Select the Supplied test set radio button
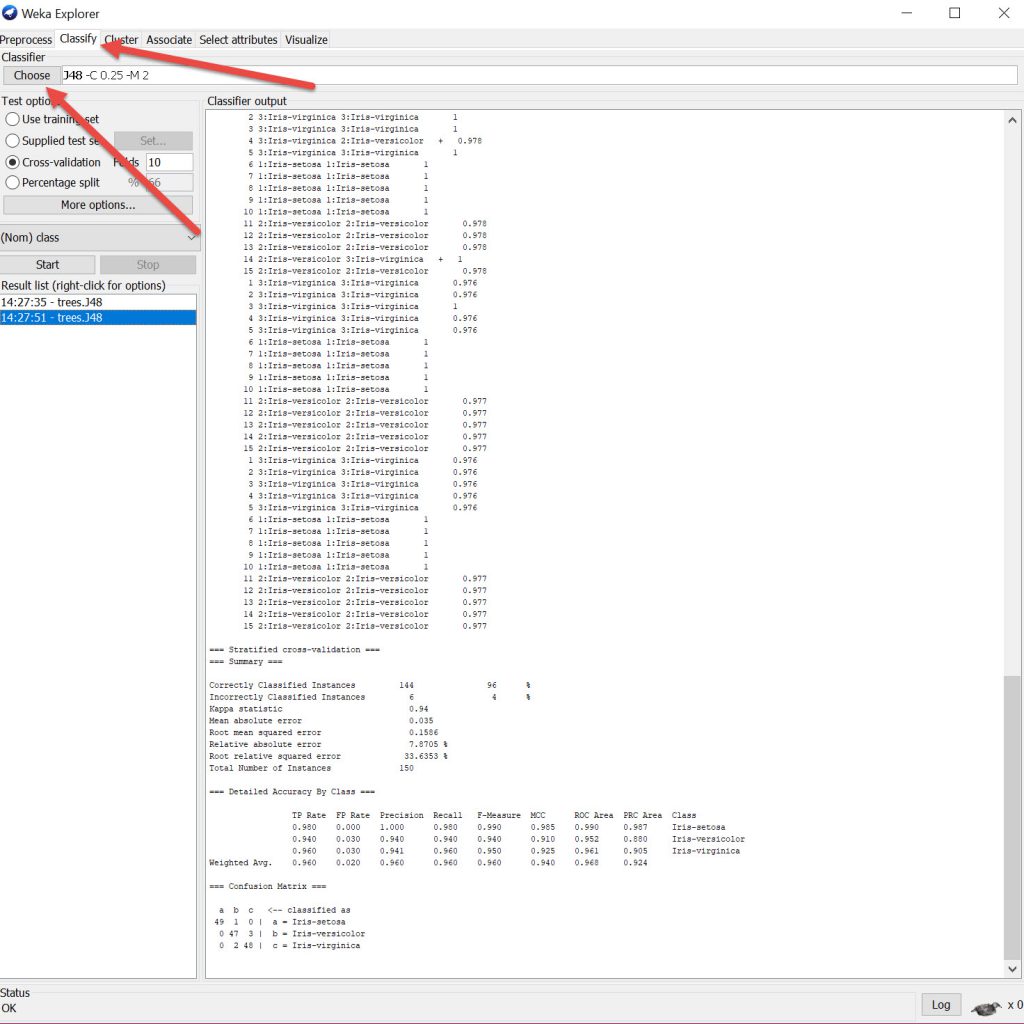The width and height of the screenshot is (1024, 1024). pyautogui.click(x=13, y=141)
